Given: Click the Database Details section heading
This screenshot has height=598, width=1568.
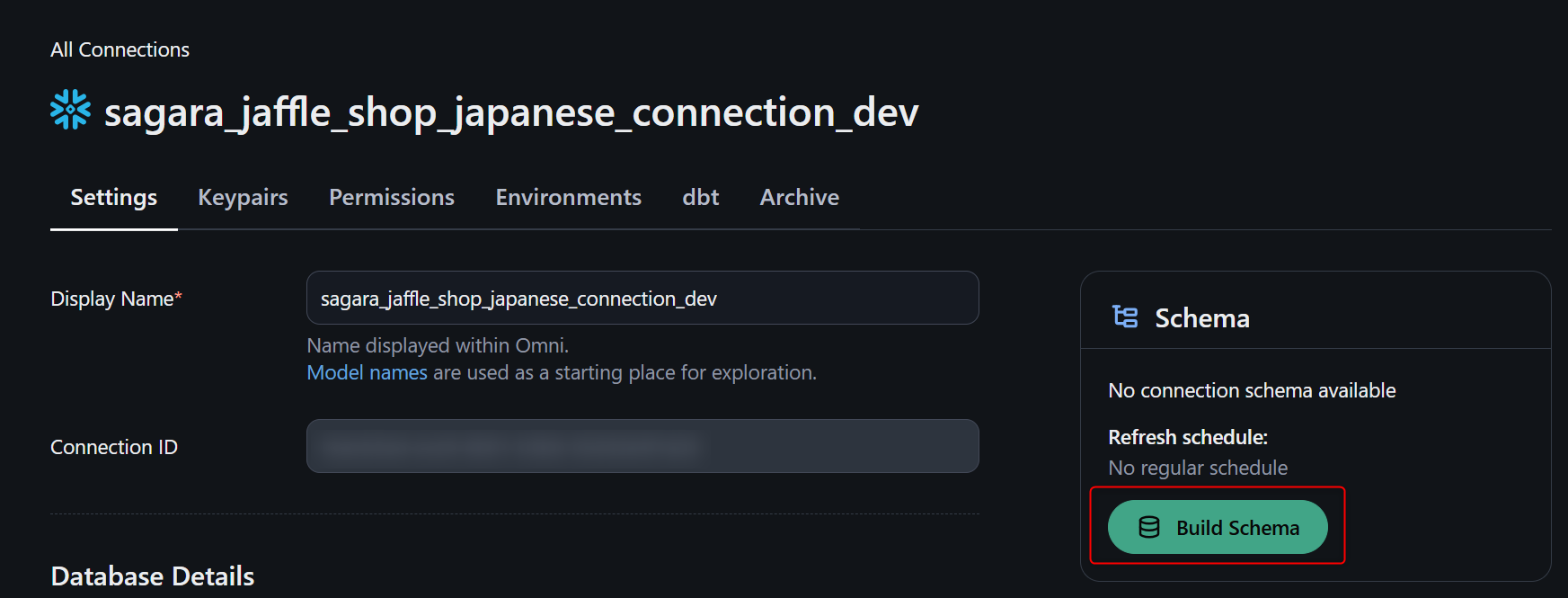Looking at the screenshot, I should pyautogui.click(x=153, y=576).
